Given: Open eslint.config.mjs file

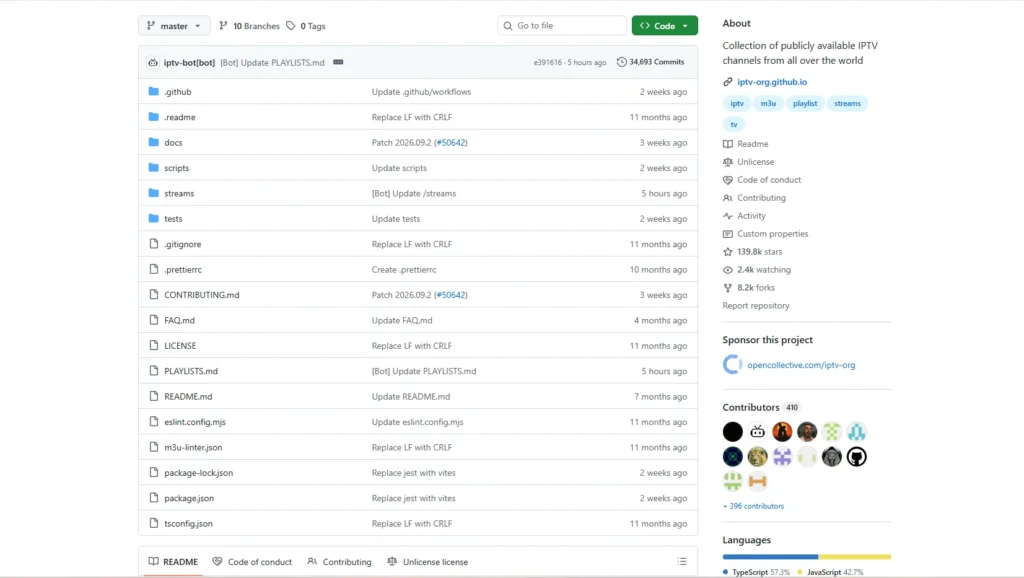Looking at the screenshot, I should [195, 422].
